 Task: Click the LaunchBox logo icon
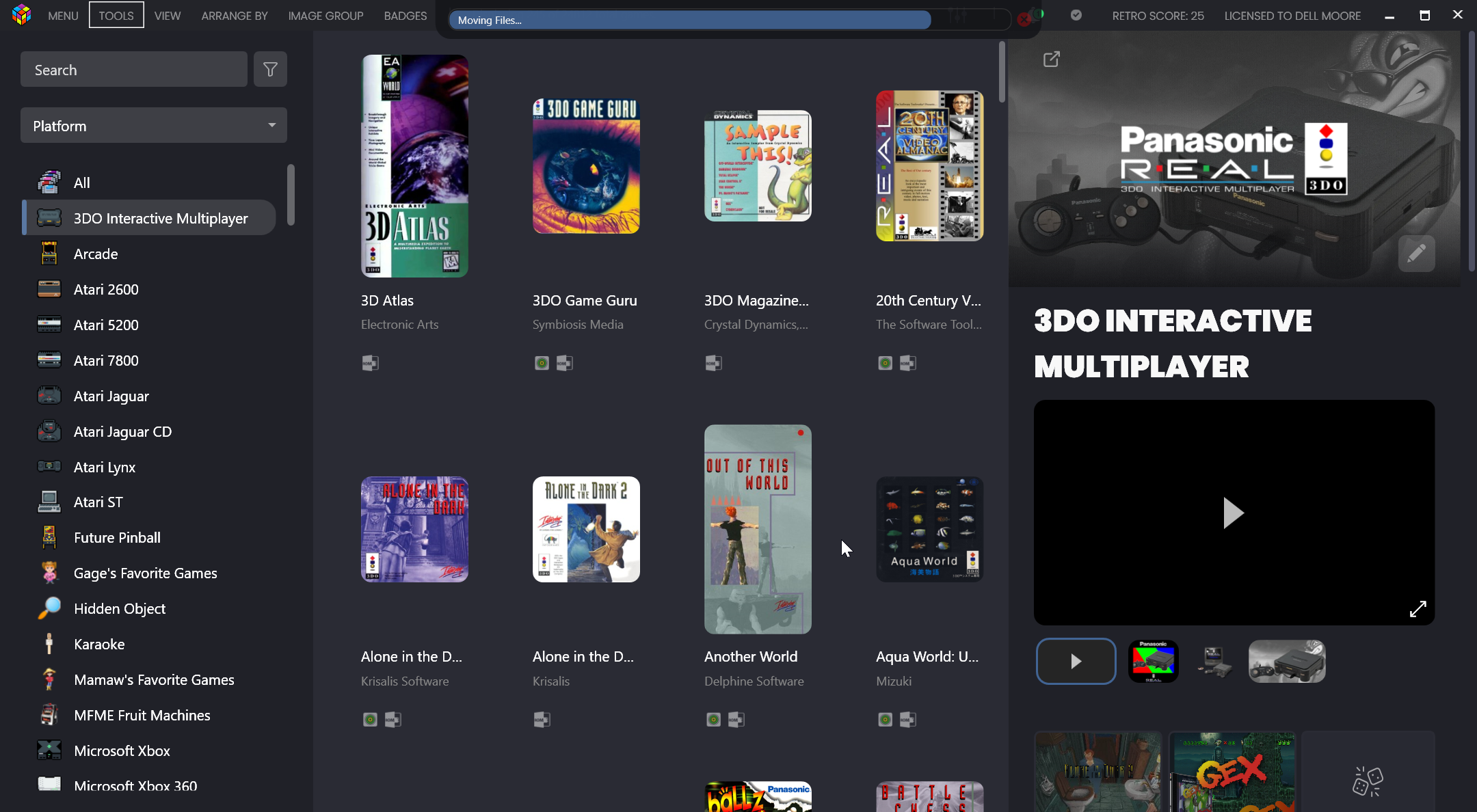coord(21,15)
